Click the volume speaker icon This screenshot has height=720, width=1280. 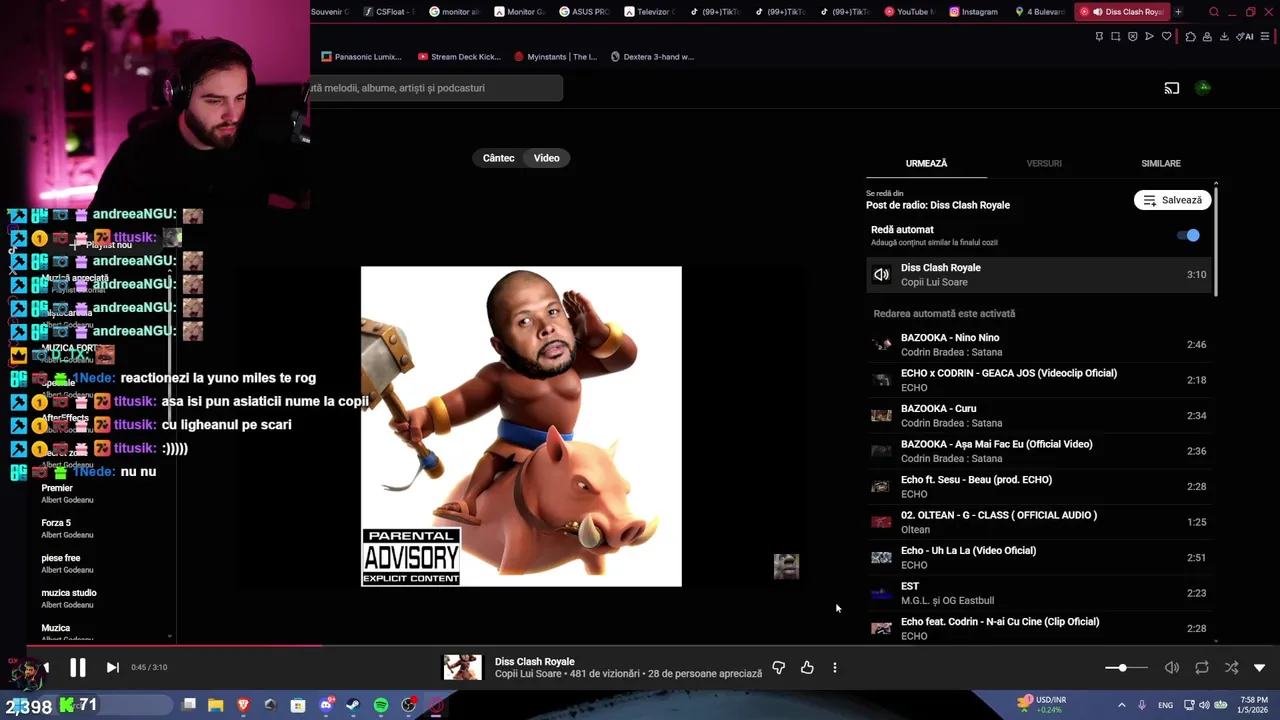coord(1172,668)
